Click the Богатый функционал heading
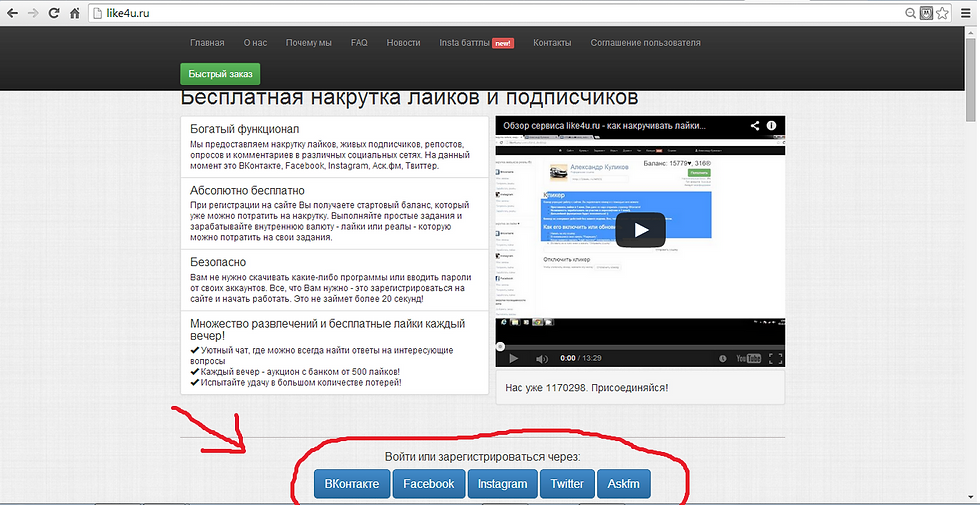Viewport: 980px width, 505px height. click(244, 129)
